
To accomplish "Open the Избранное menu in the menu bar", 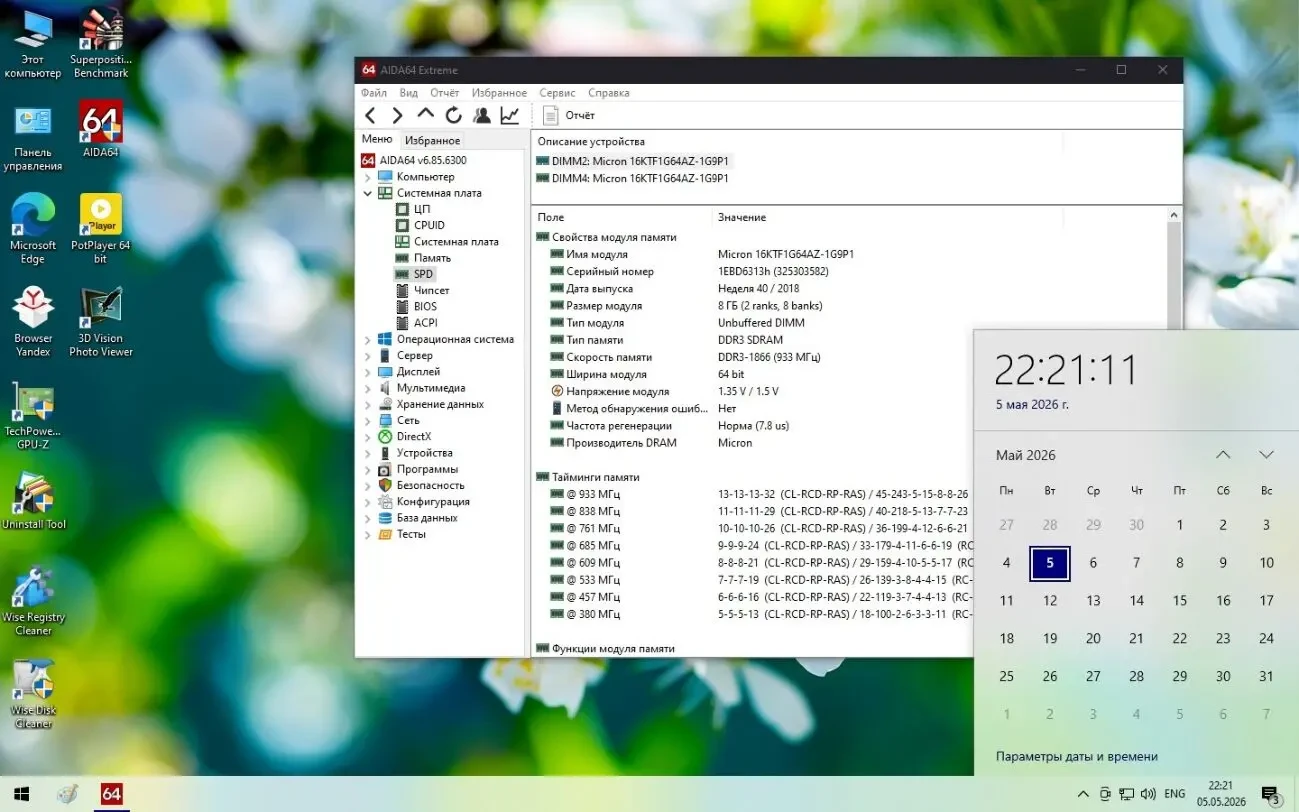I will coord(499,93).
